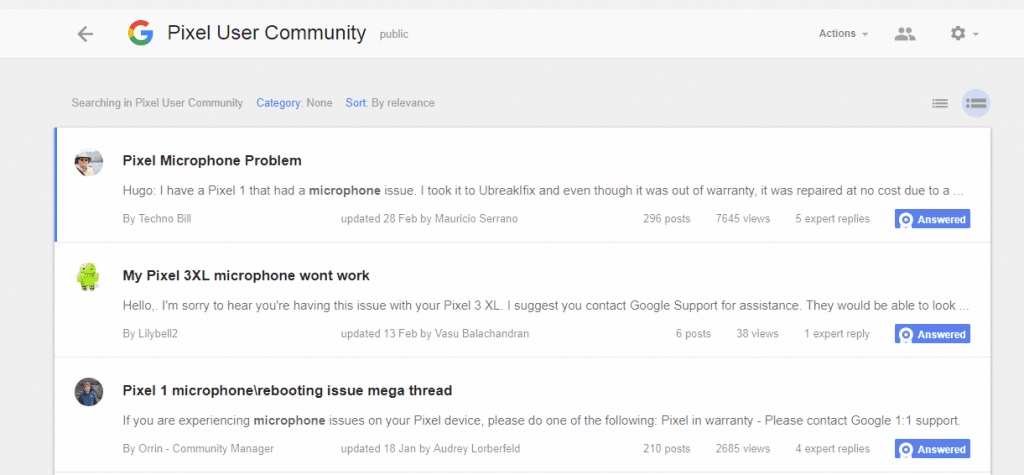Click author name Orrin - Community Manager
This screenshot has height=475, width=1024.
tap(198, 449)
